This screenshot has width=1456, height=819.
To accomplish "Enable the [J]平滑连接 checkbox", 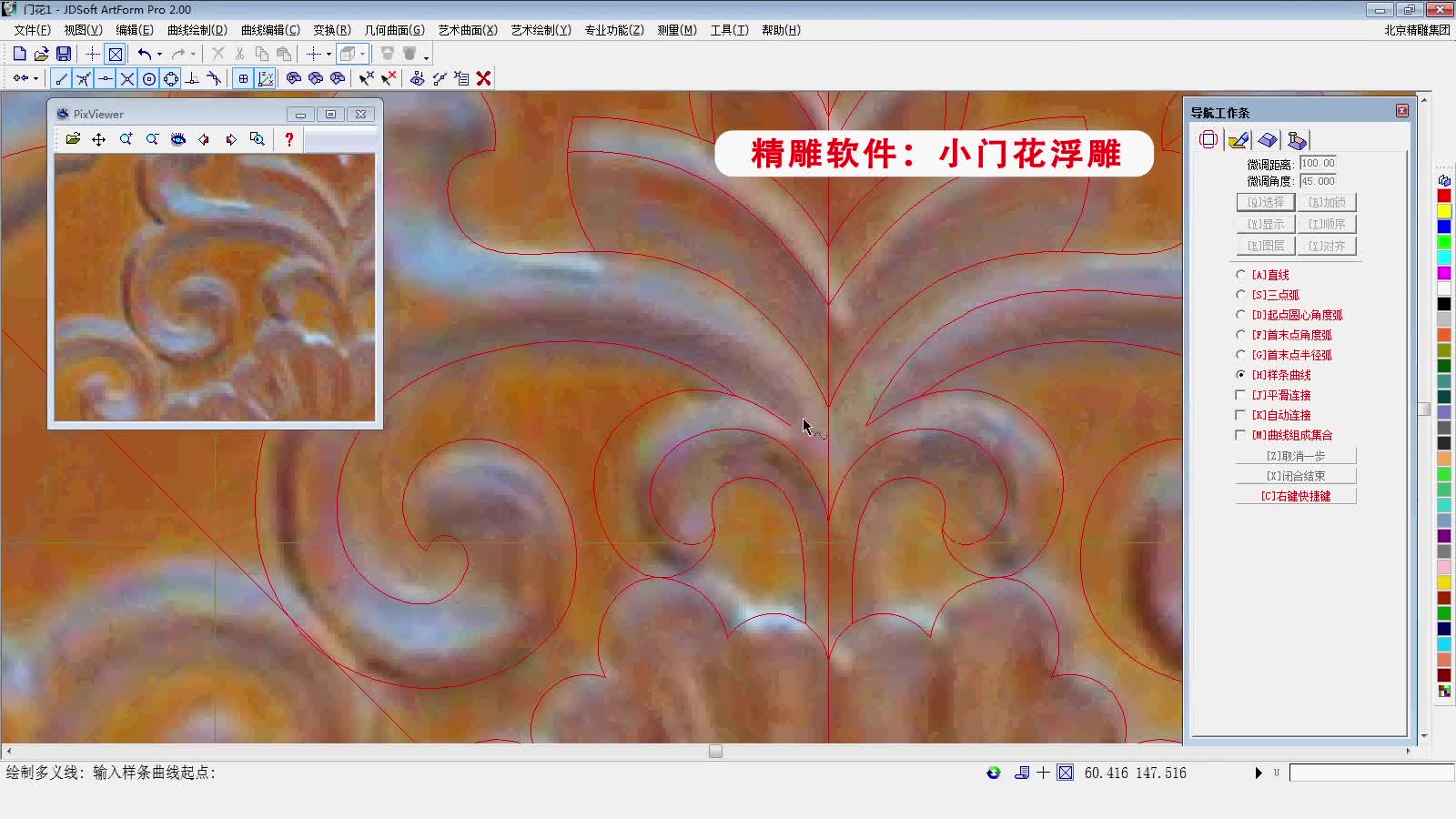I will 1241,394.
